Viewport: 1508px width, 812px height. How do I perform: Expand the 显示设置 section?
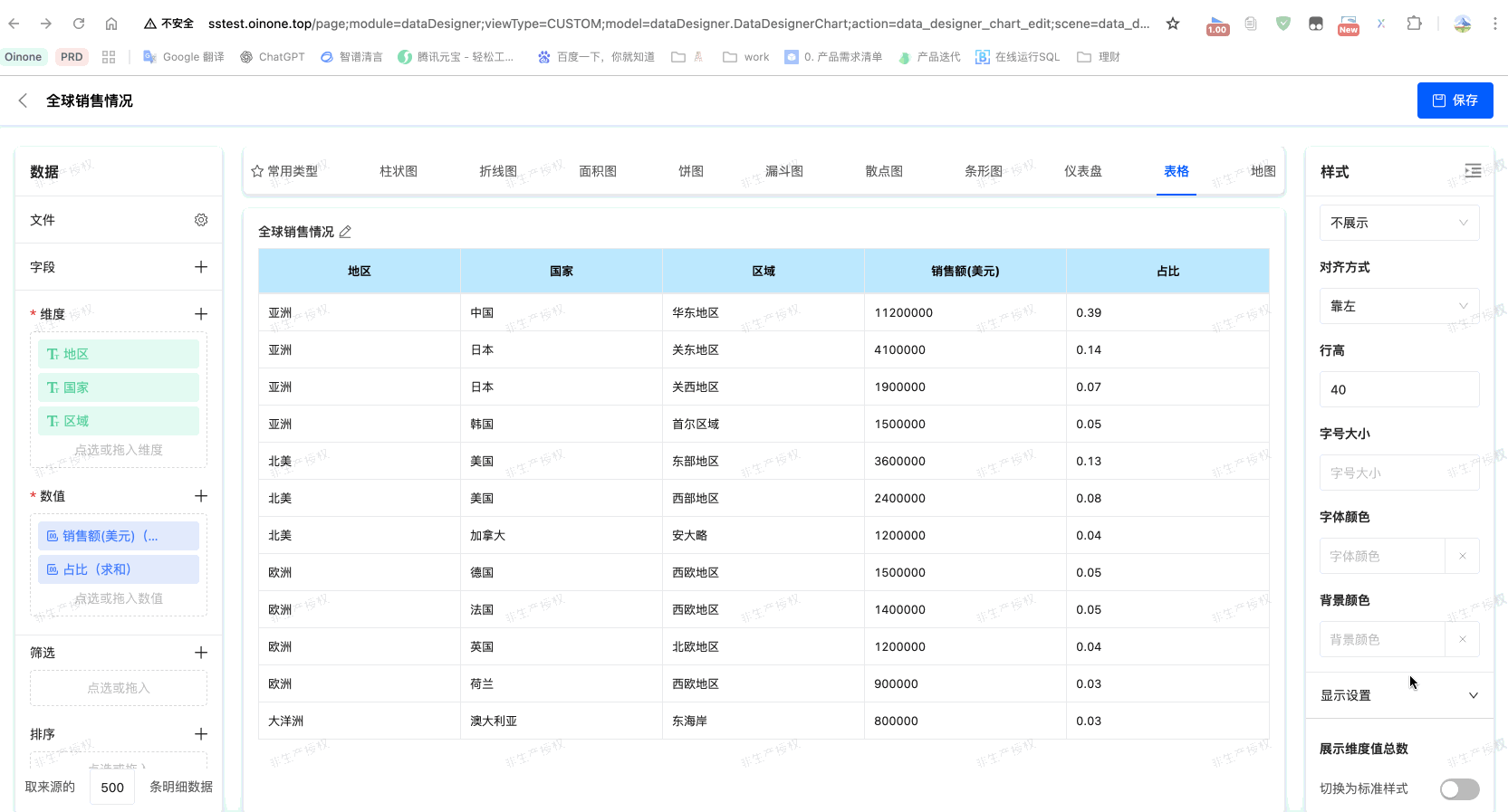pos(1398,695)
